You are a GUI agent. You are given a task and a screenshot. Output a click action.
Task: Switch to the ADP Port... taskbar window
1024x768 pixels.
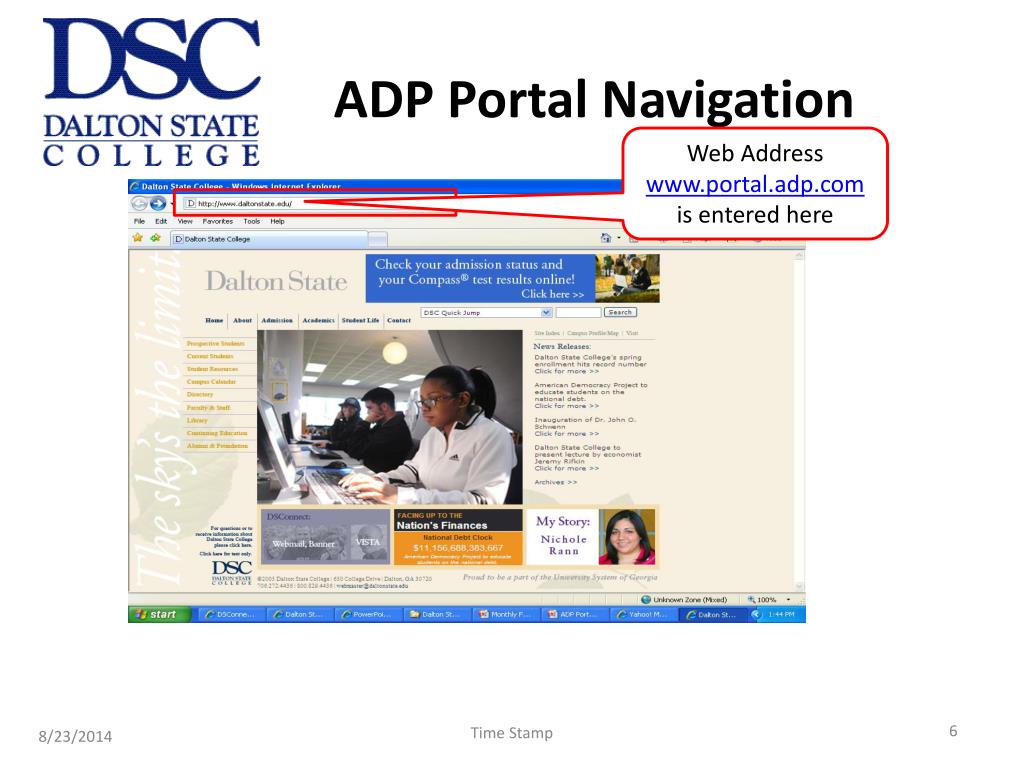pos(573,615)
